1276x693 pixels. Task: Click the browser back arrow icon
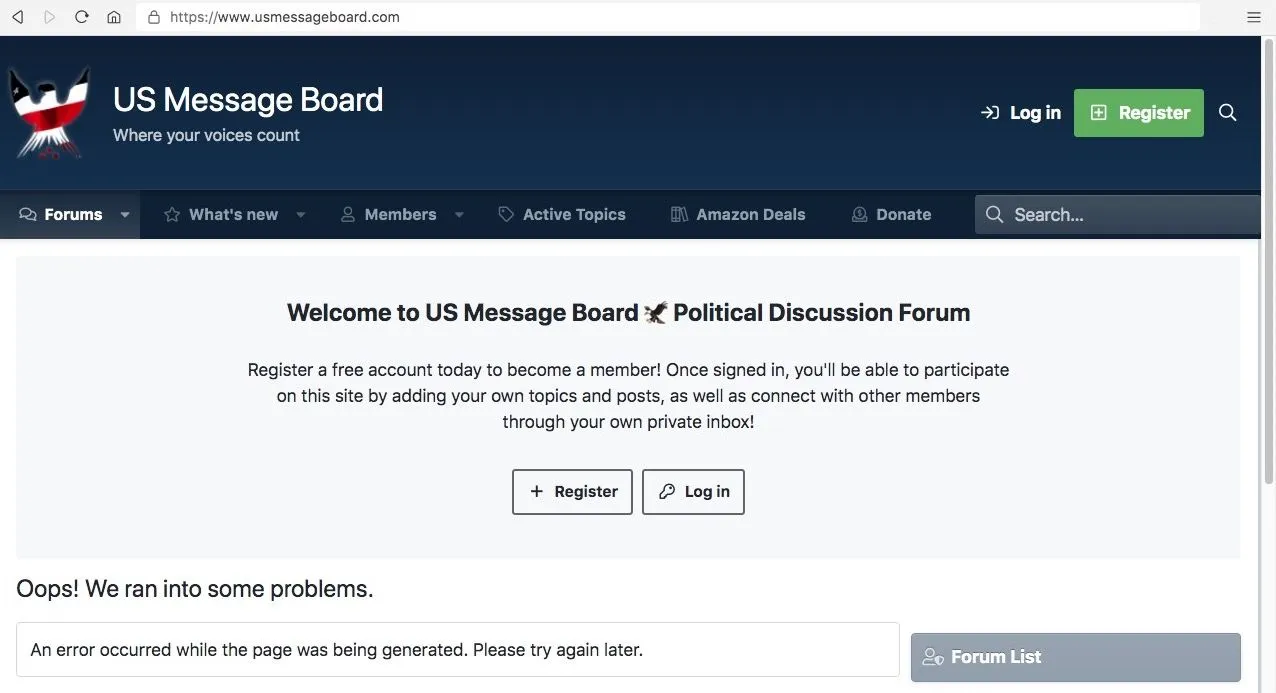point(17,17)
